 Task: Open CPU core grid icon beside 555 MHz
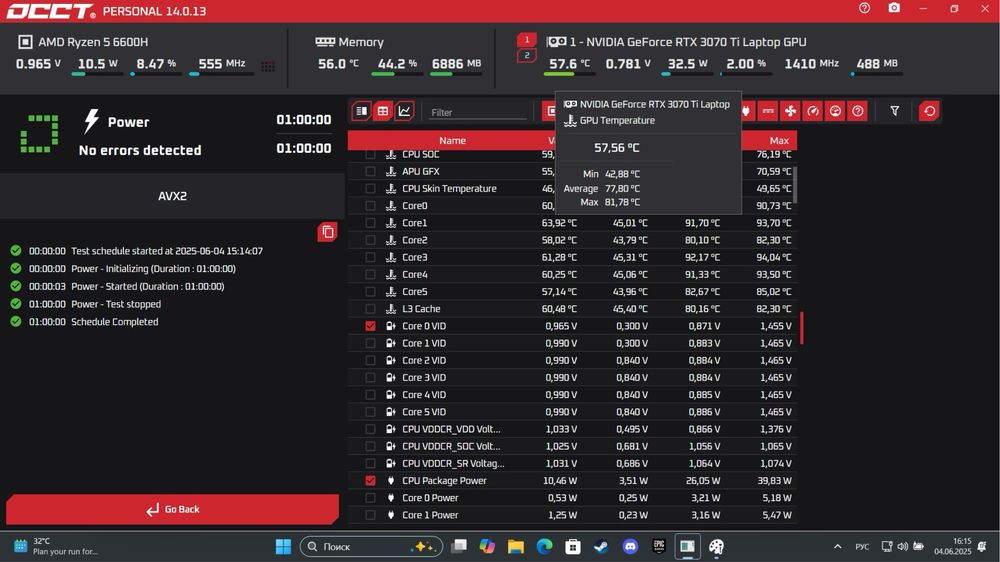pos(268,66)
